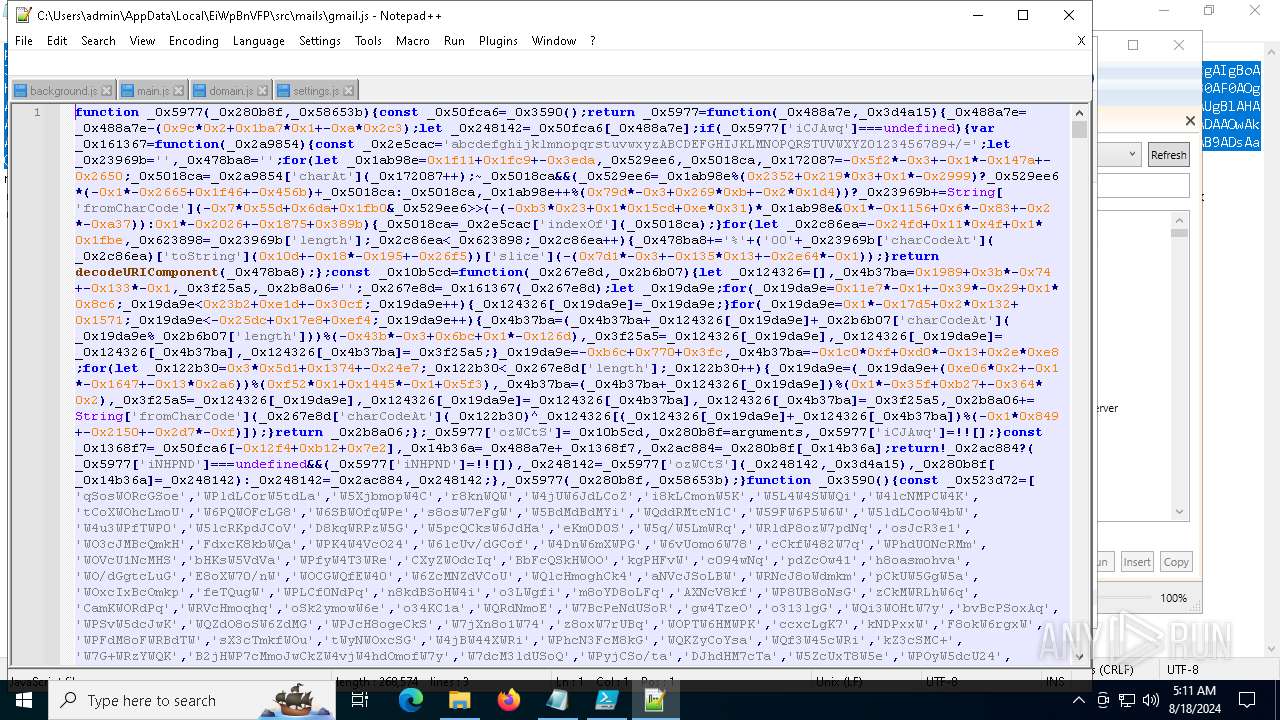Click Refresh in the background window
Screen dimensions: 1280x720
coord(1168,155)
